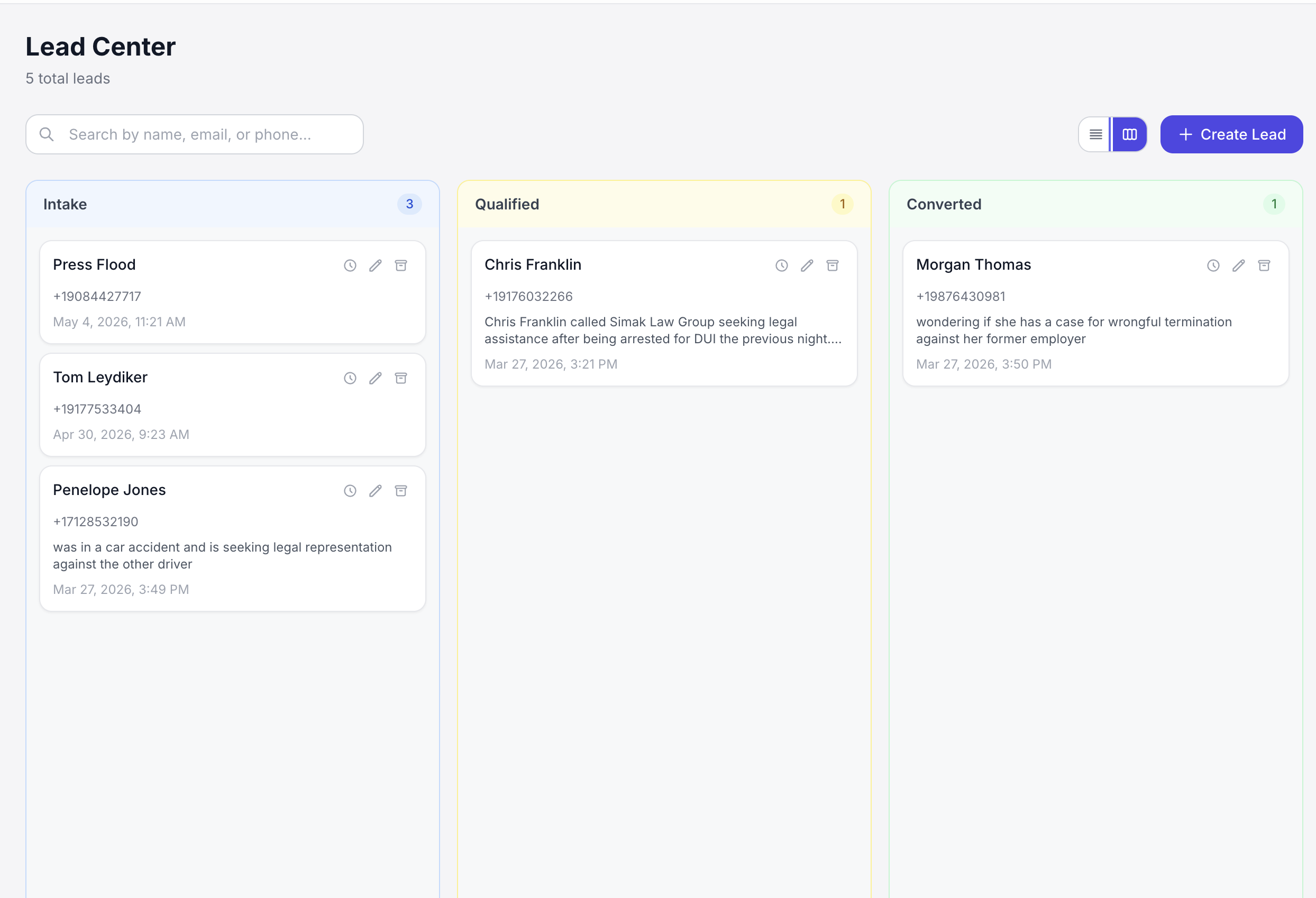Click phone number +19084427717
Viewport: 1316px width, 898px height.
coord(97,296)
